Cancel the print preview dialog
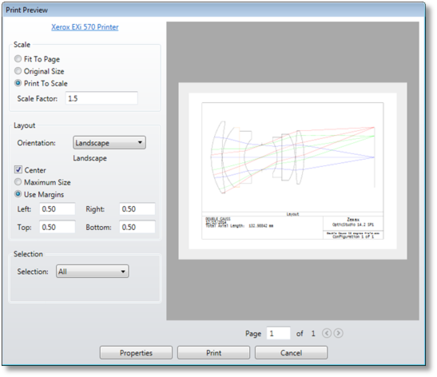Viewport: 437px width, 377px height. click(x=291, y=353)
